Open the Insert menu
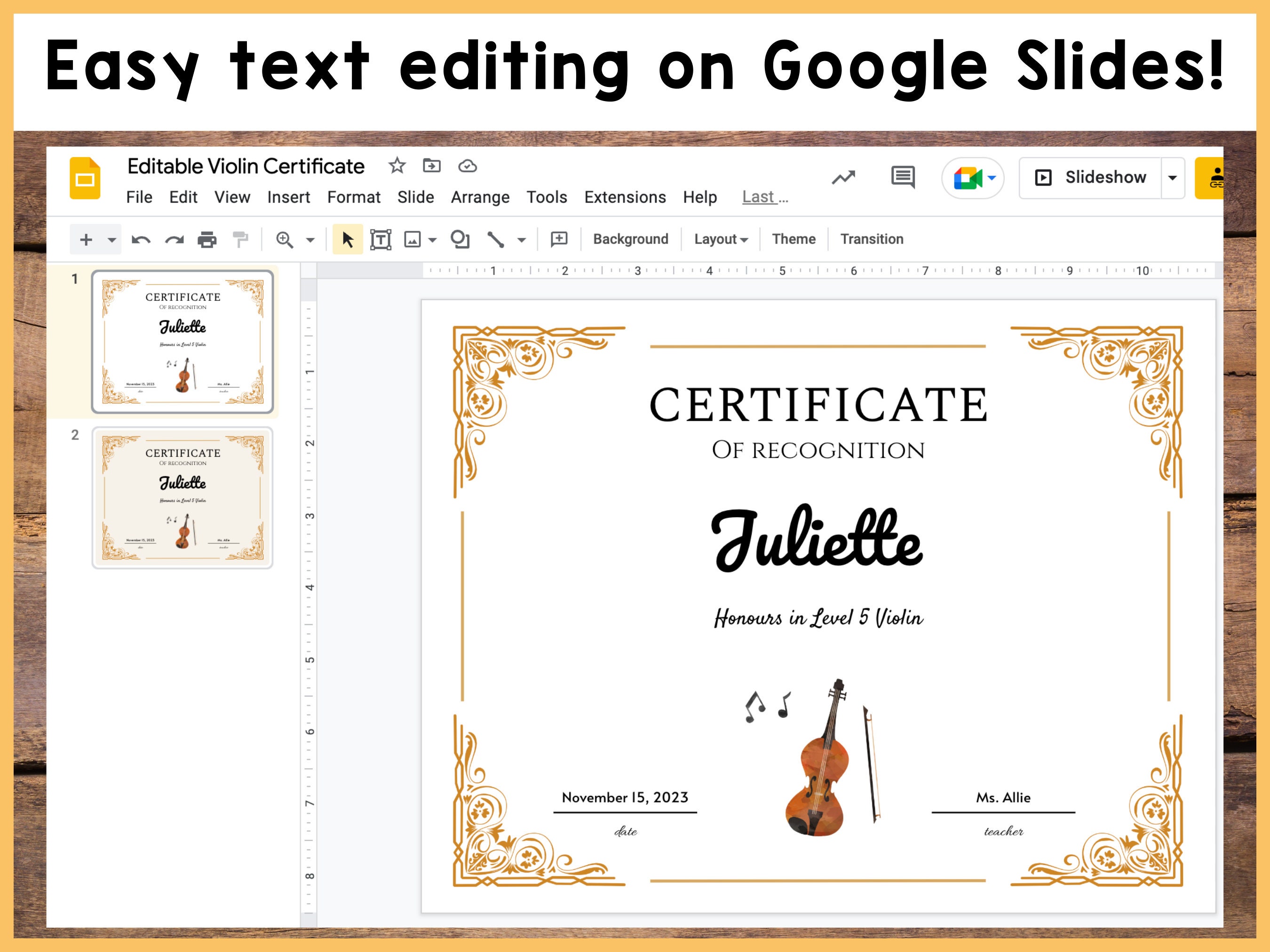 (x=289, y=197)
